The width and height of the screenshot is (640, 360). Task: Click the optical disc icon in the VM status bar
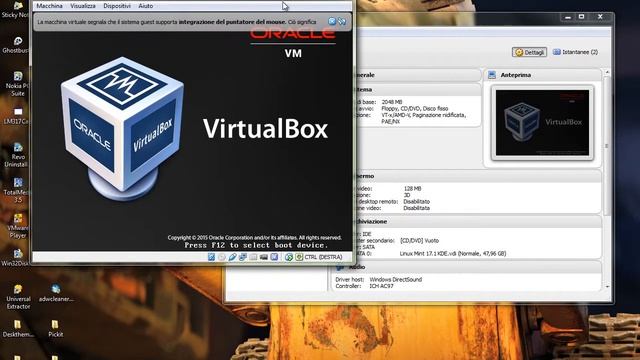click(x=222, y=257)
